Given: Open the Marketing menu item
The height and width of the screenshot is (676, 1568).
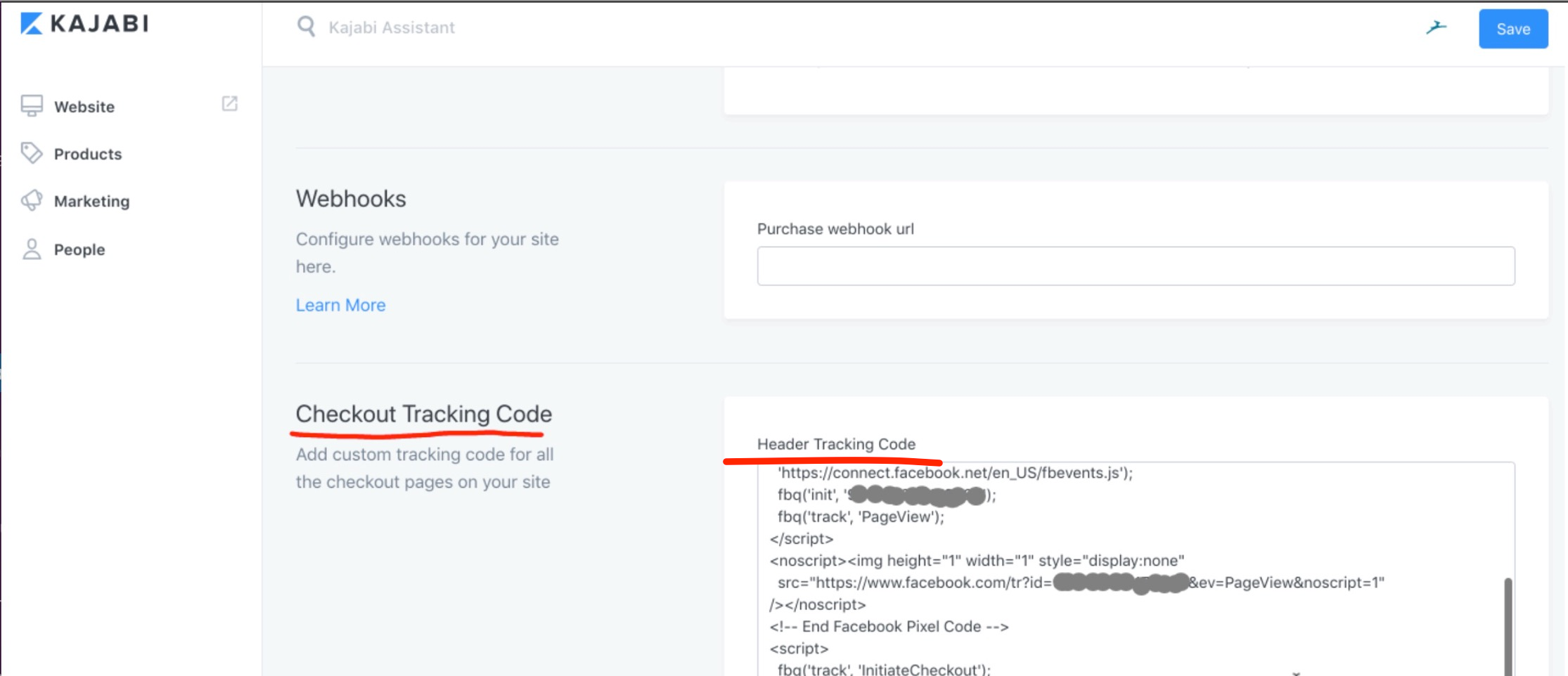Looking at the screenshot, I should [x=92, y=201].
